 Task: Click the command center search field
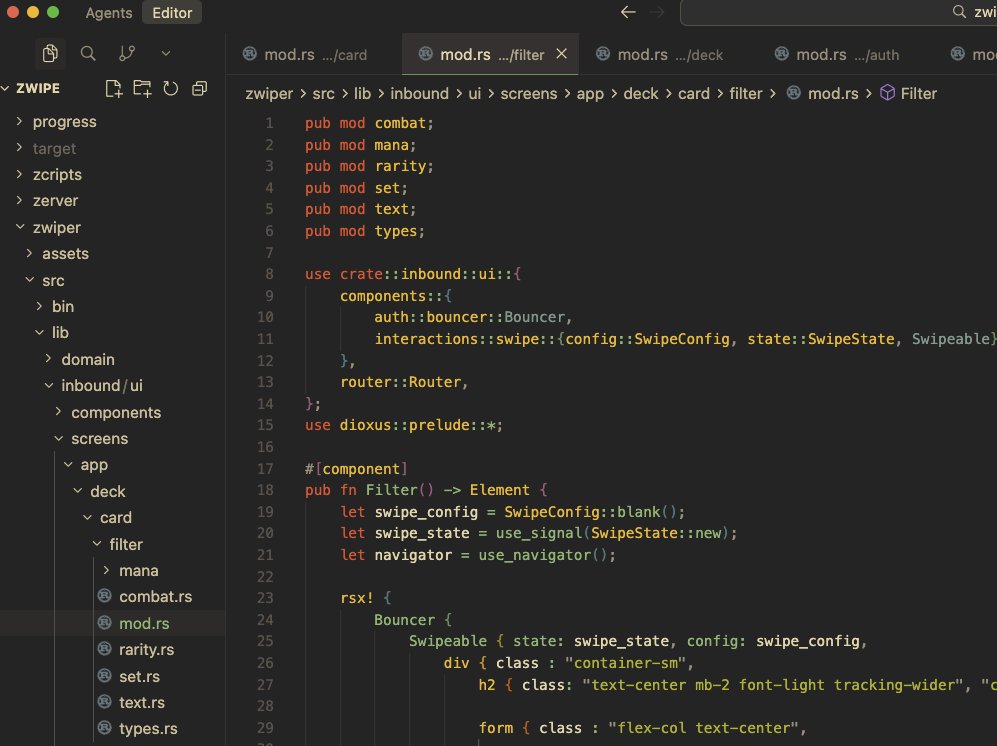tap(838, 12)
